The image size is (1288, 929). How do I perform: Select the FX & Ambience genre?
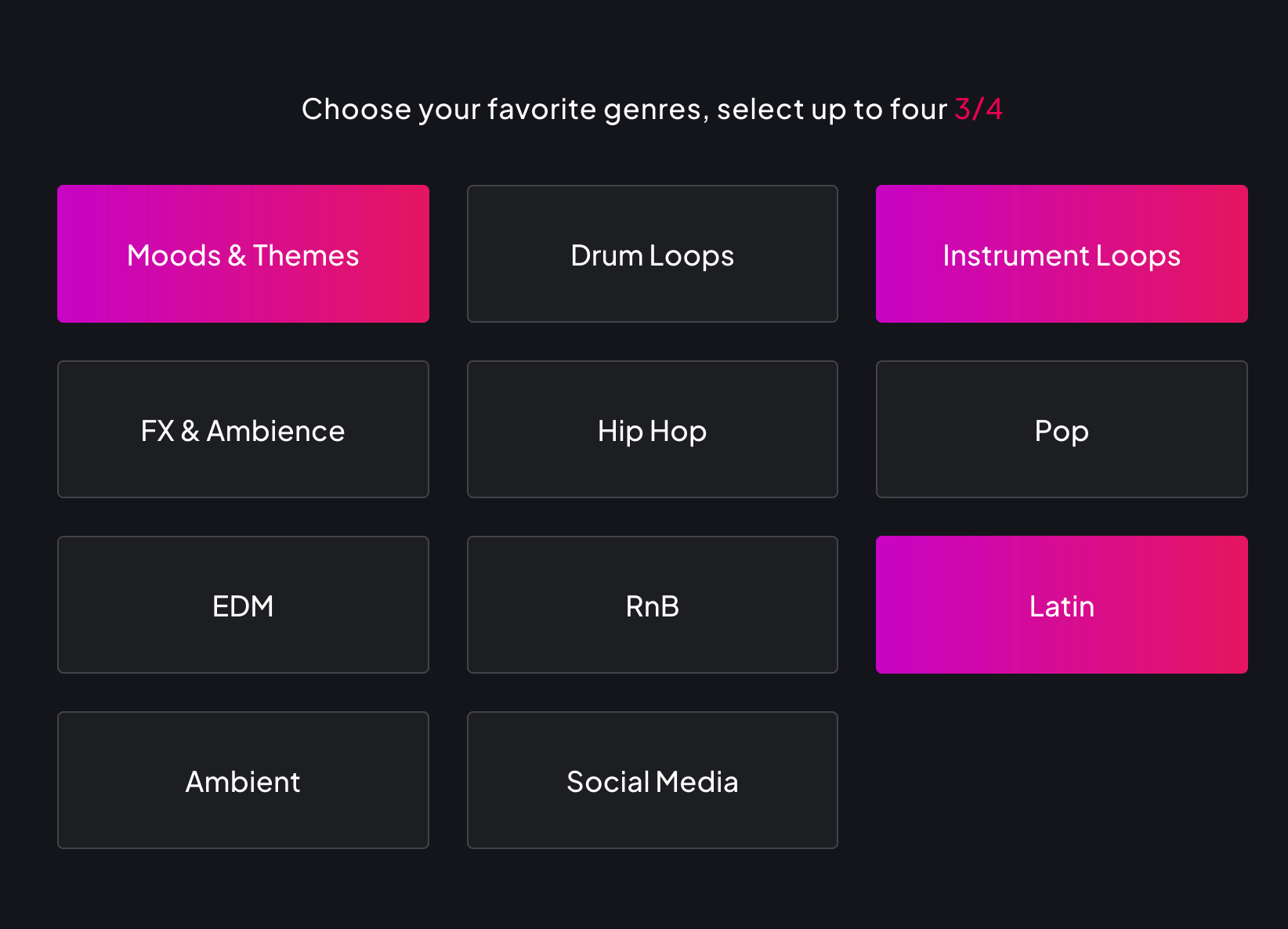(x=243, y=429)
